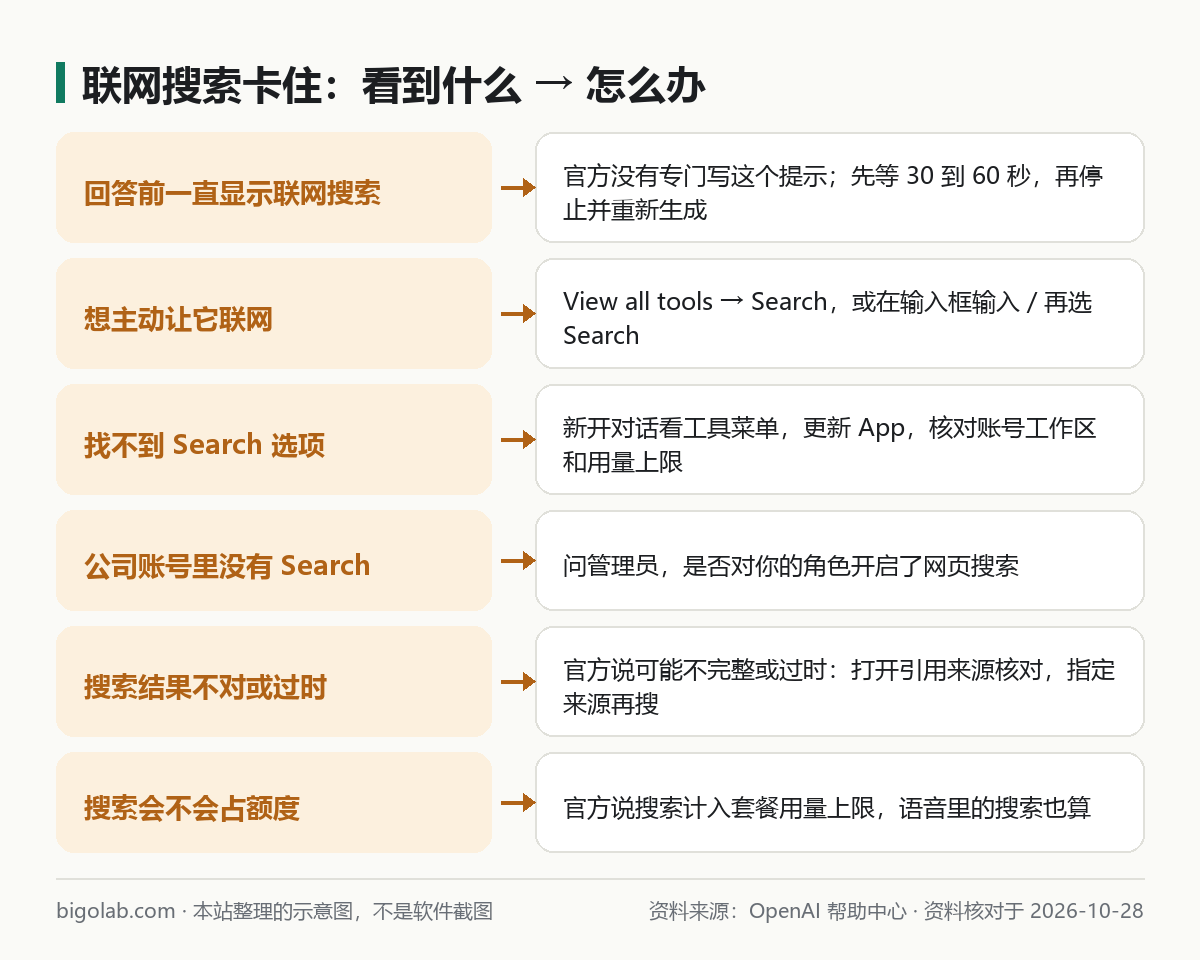This screenshot has width=1200, height=960.
Task: Select the card 回答前一直显示联网搜索
Action: (x=274, y=187)
